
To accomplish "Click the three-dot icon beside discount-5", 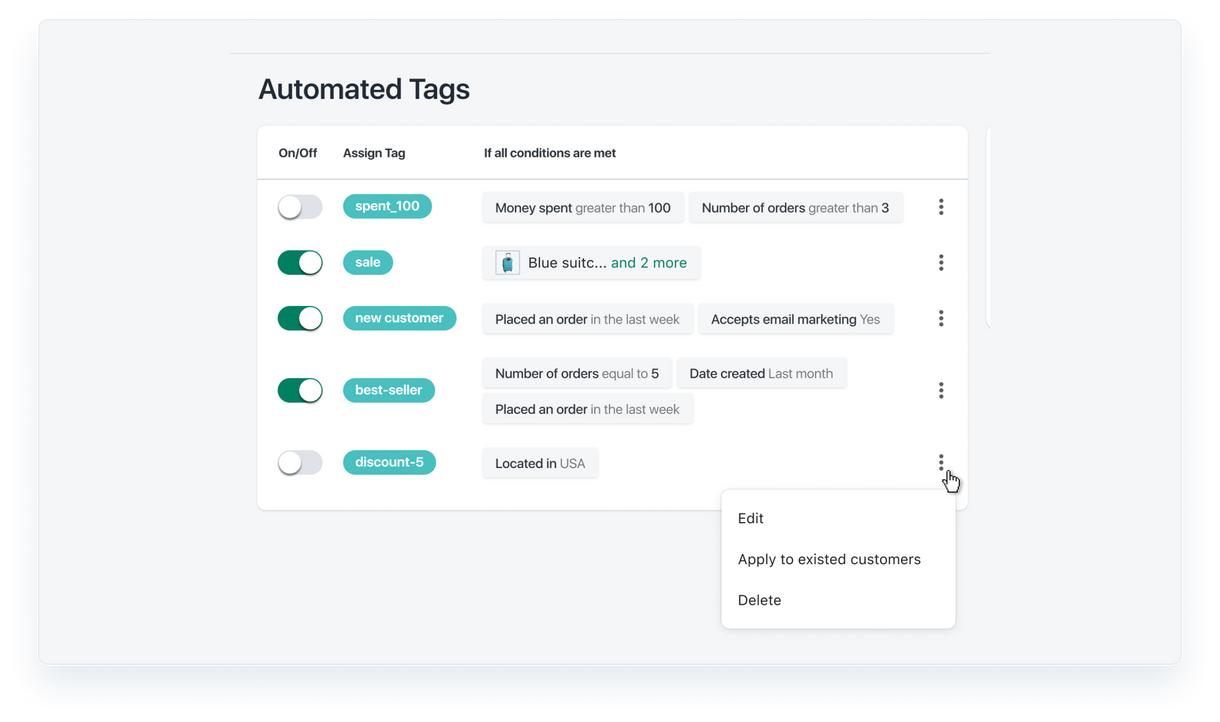I will [x=940, y=462].
